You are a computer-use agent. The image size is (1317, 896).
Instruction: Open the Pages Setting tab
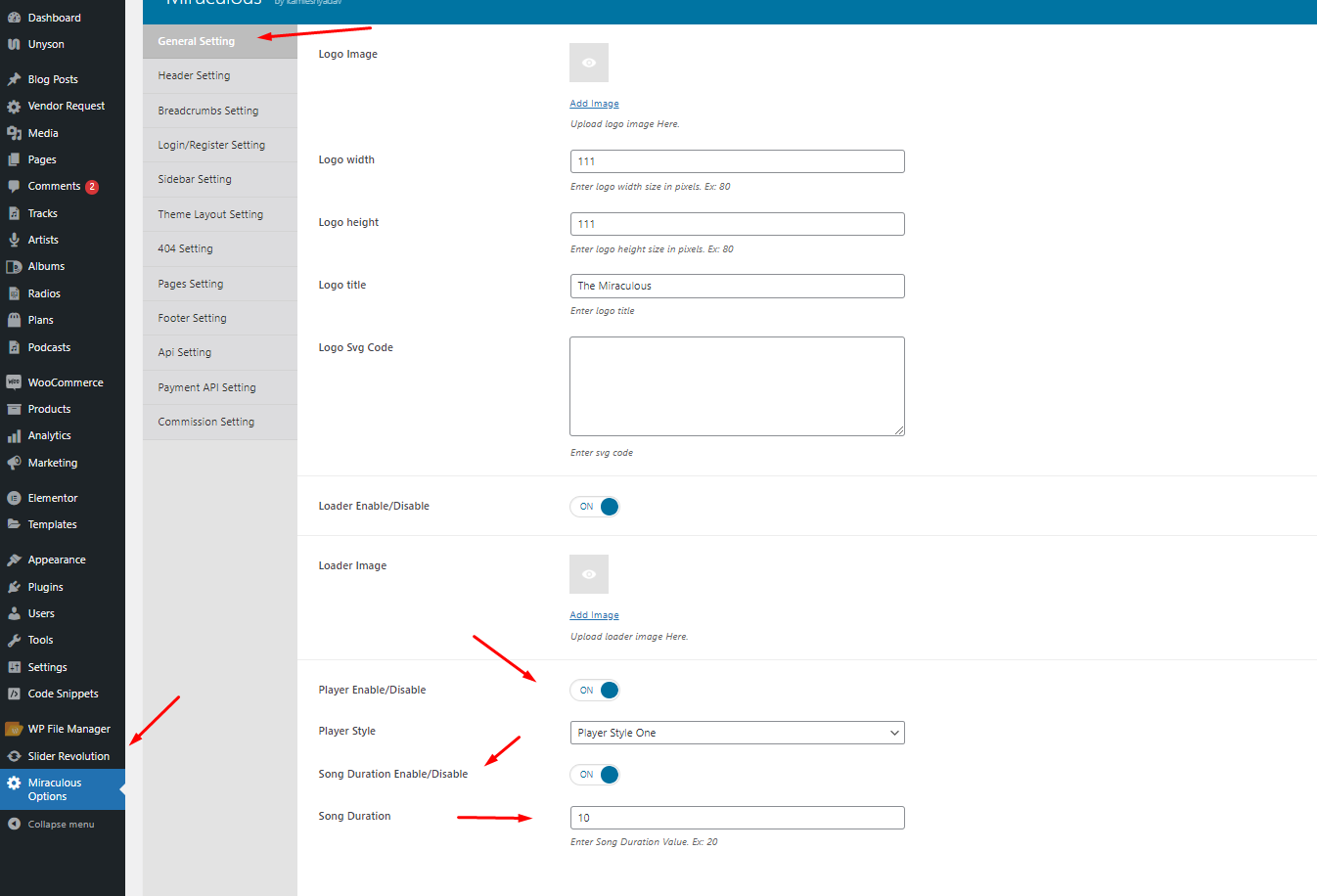pos(220,284)
